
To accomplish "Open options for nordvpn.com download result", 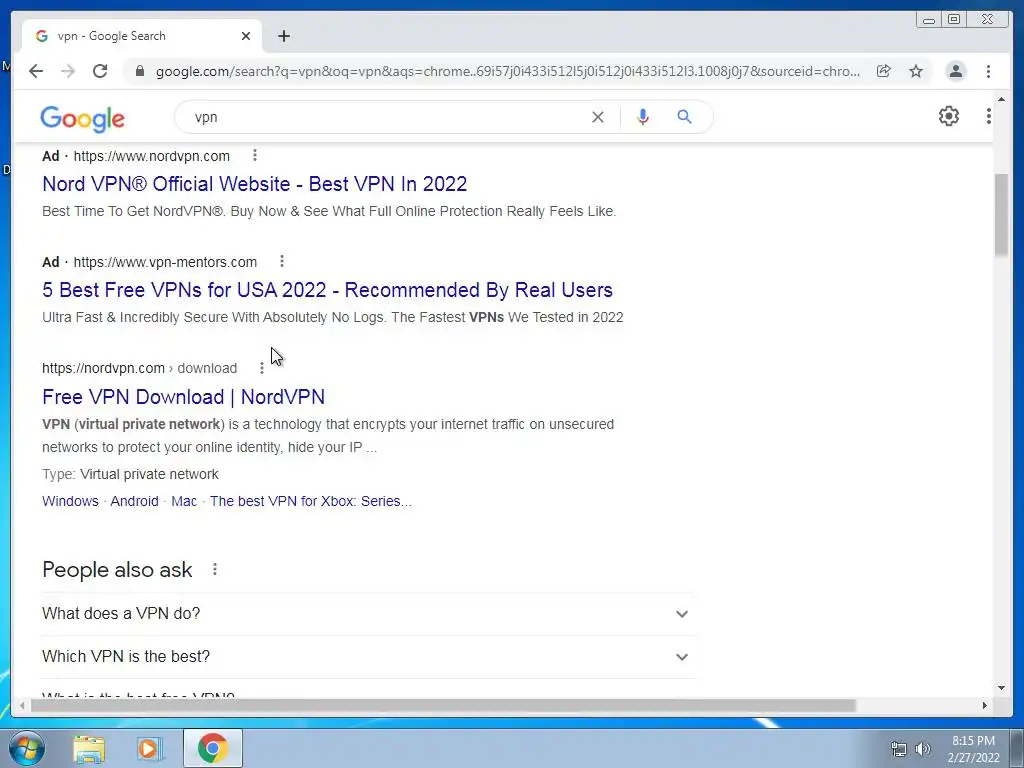I will pos(261,368).
